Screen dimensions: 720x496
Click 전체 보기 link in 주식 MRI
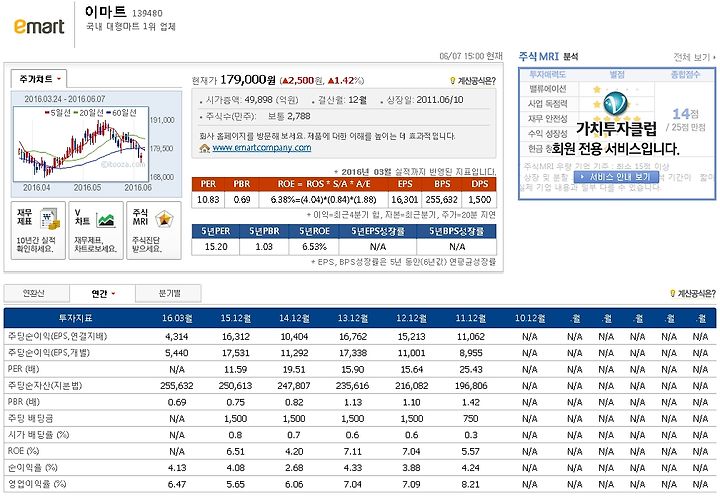(x=694, y=57)
